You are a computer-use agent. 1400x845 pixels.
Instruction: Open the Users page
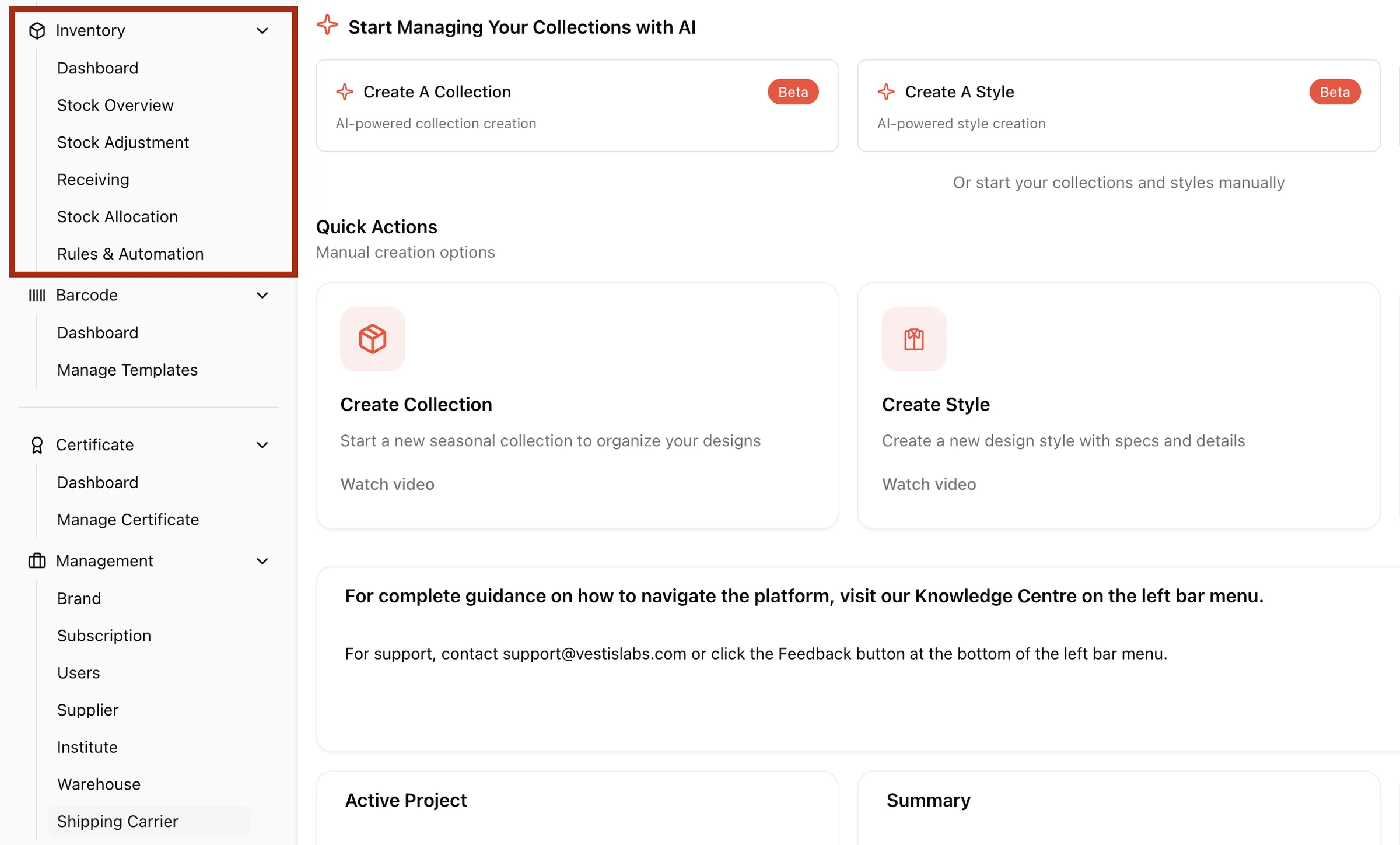tap(78, 673)
